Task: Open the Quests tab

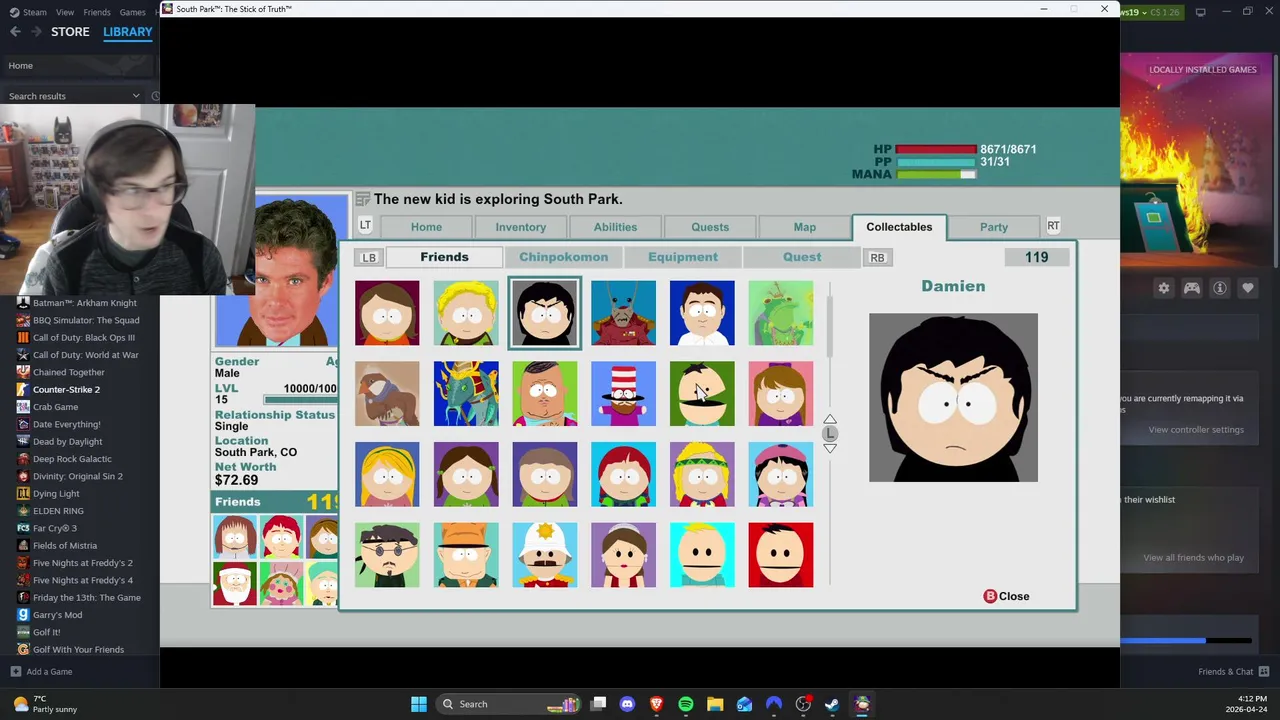Action: pos(710,227)
